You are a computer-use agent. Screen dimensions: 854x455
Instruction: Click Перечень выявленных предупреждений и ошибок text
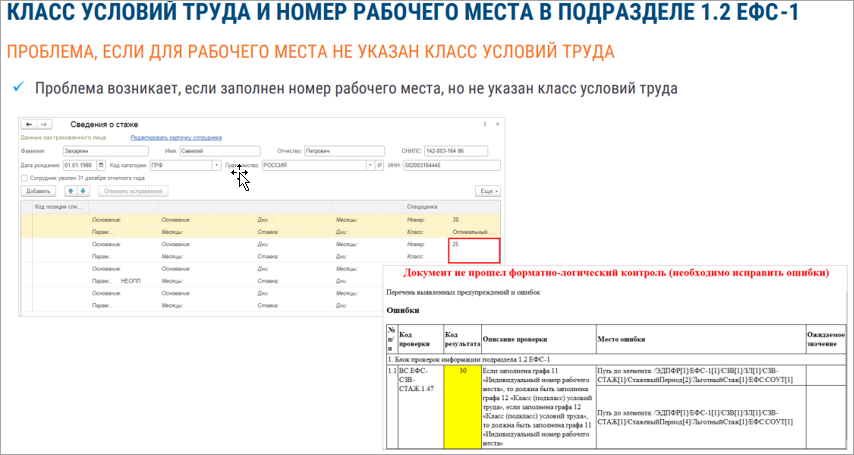click(463, 292)
